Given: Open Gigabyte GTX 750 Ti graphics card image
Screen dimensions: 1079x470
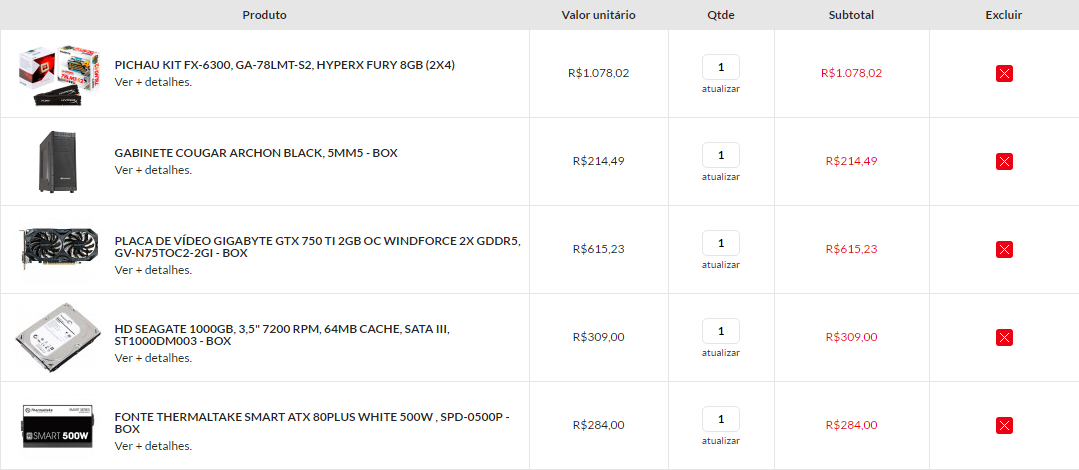Looking at the screenshot, I should pyautogui.click(x=58, y=248).
